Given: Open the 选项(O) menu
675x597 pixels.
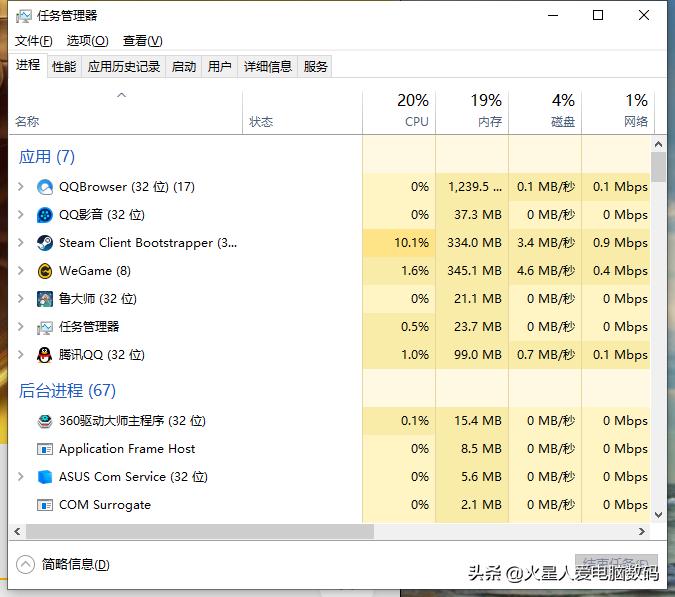Looking at the screenshot, I should [87, 41].
